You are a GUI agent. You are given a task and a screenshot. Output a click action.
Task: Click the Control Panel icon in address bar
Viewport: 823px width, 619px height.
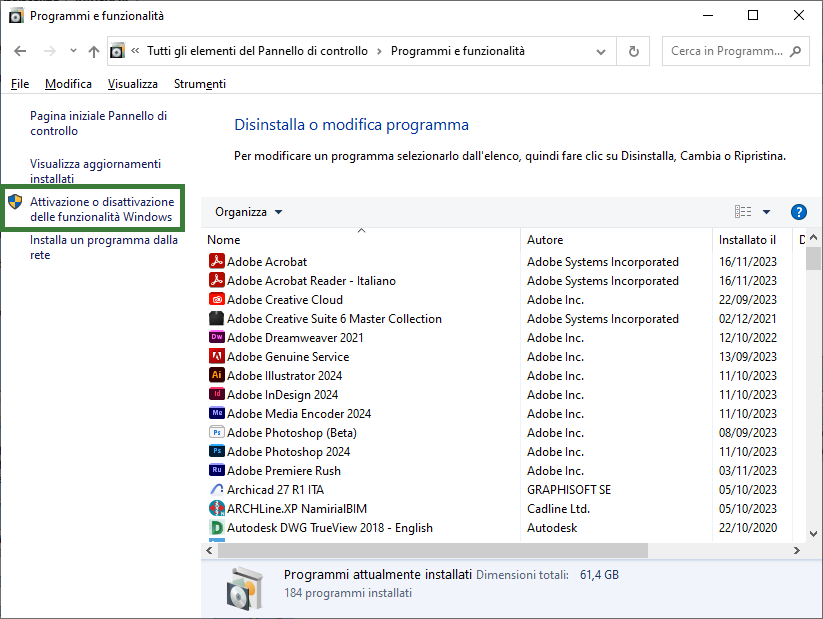click(x=117, y=51)
